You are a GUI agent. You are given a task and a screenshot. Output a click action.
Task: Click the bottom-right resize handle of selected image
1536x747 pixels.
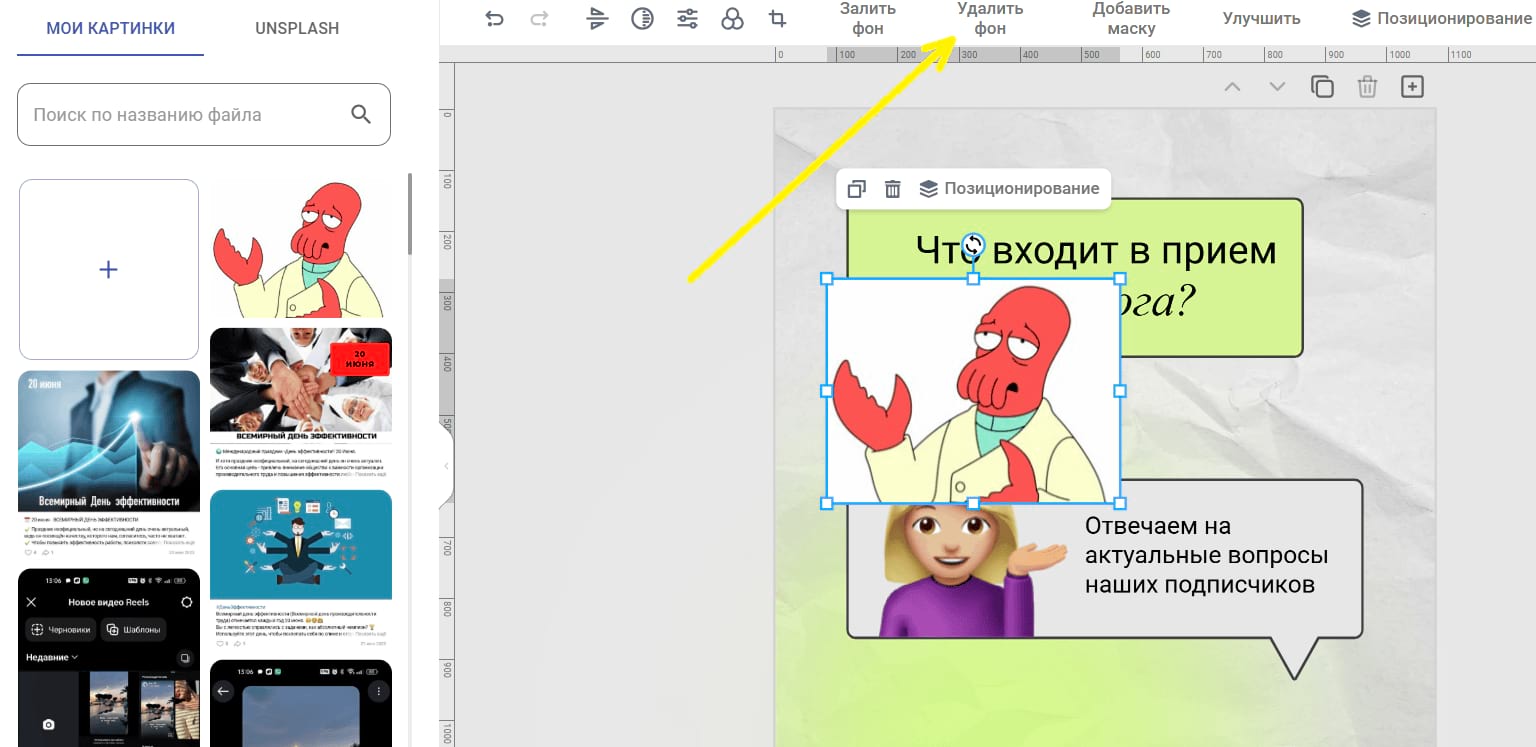coord(1120,503)
